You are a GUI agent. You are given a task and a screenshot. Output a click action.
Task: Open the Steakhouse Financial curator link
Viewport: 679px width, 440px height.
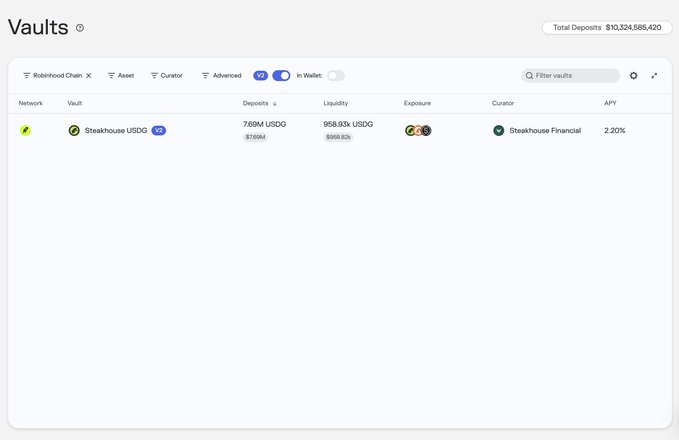[545, 130]
